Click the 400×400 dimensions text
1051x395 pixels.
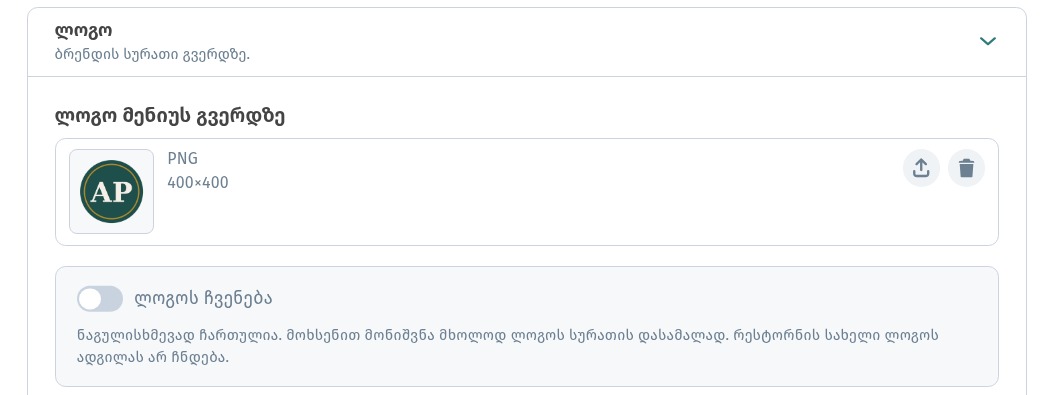click(x=198, y=182)
